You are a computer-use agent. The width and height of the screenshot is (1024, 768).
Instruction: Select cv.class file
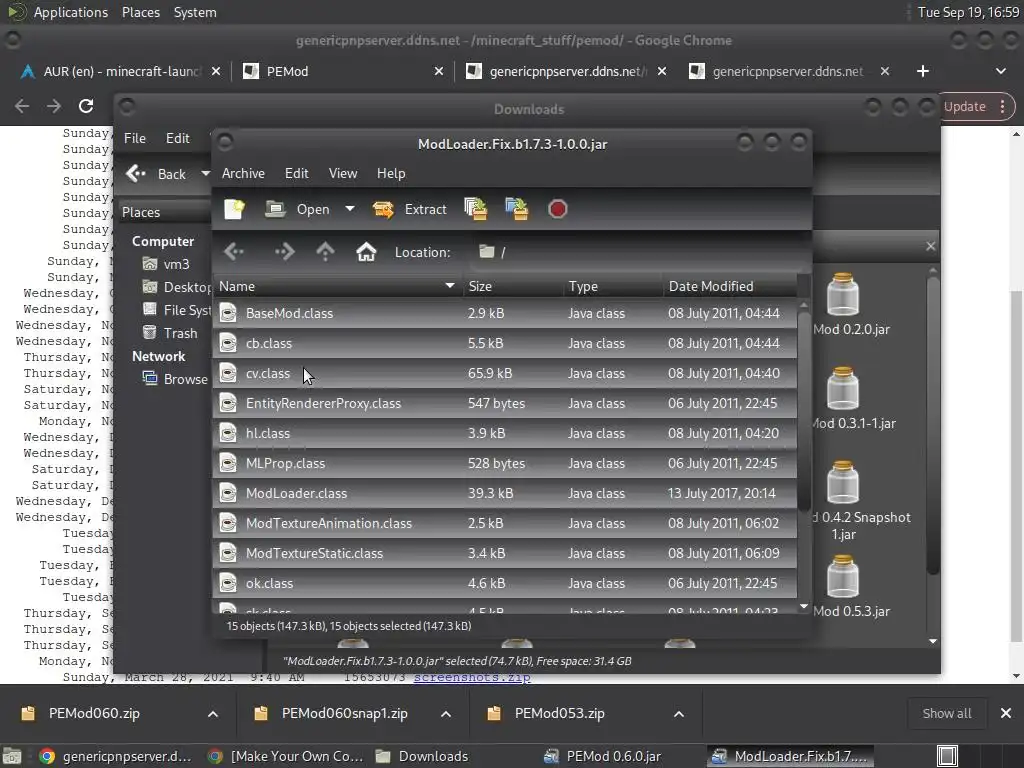coord(505,373)
